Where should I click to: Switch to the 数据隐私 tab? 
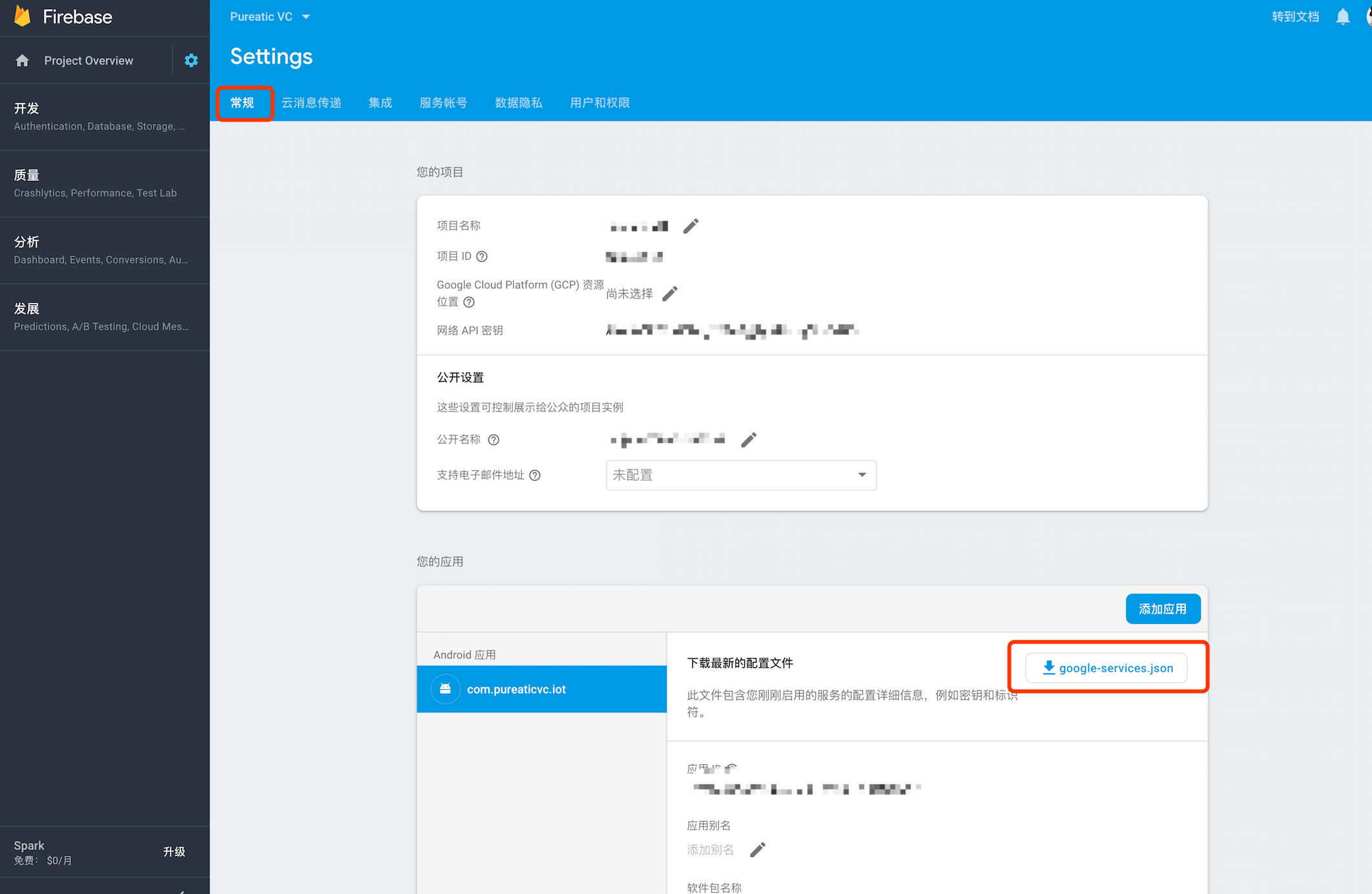pos(519,103)
